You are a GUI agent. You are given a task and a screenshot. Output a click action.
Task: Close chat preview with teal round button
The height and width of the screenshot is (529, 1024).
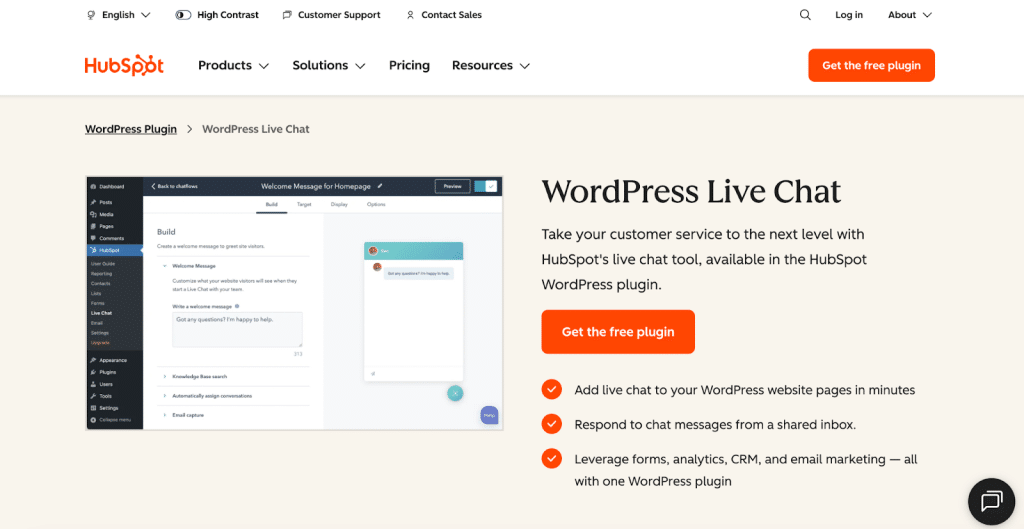[455, 393]
